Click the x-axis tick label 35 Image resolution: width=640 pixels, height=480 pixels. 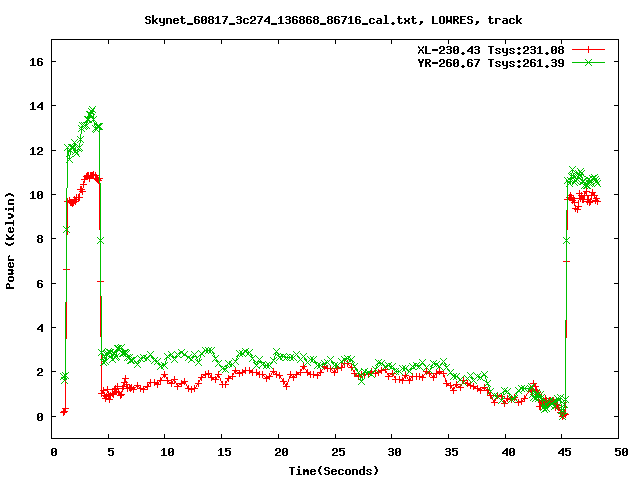[451, 452]
